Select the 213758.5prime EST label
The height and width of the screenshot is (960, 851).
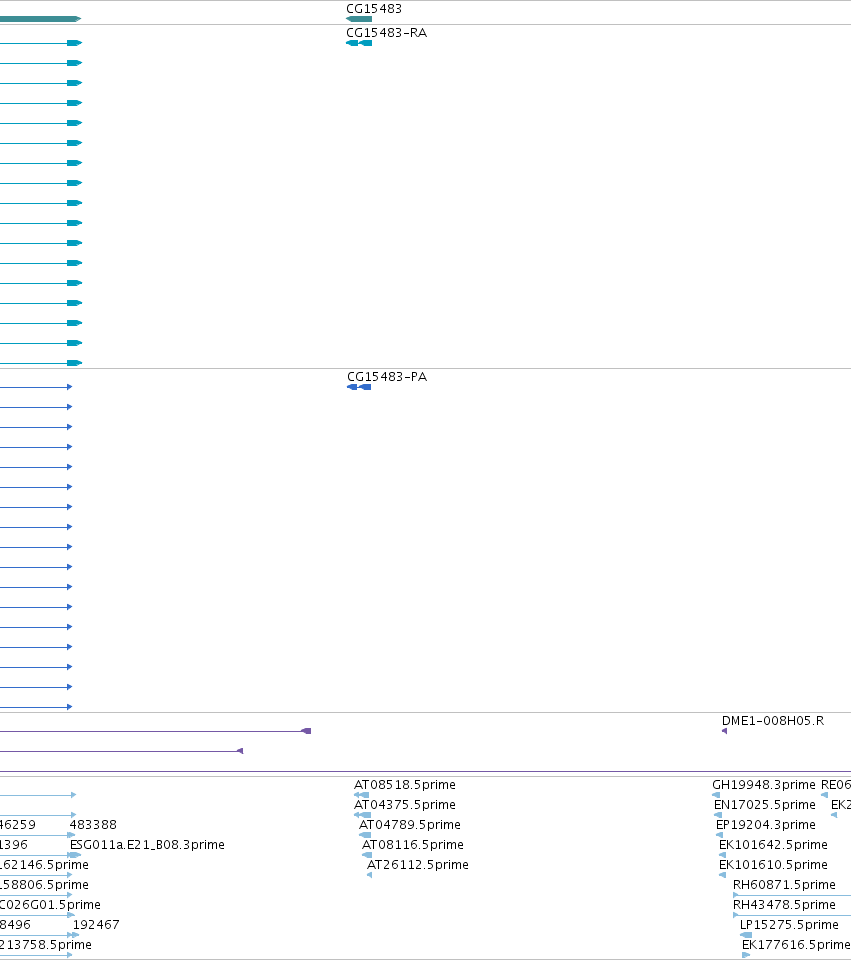[x=46, y=945]
